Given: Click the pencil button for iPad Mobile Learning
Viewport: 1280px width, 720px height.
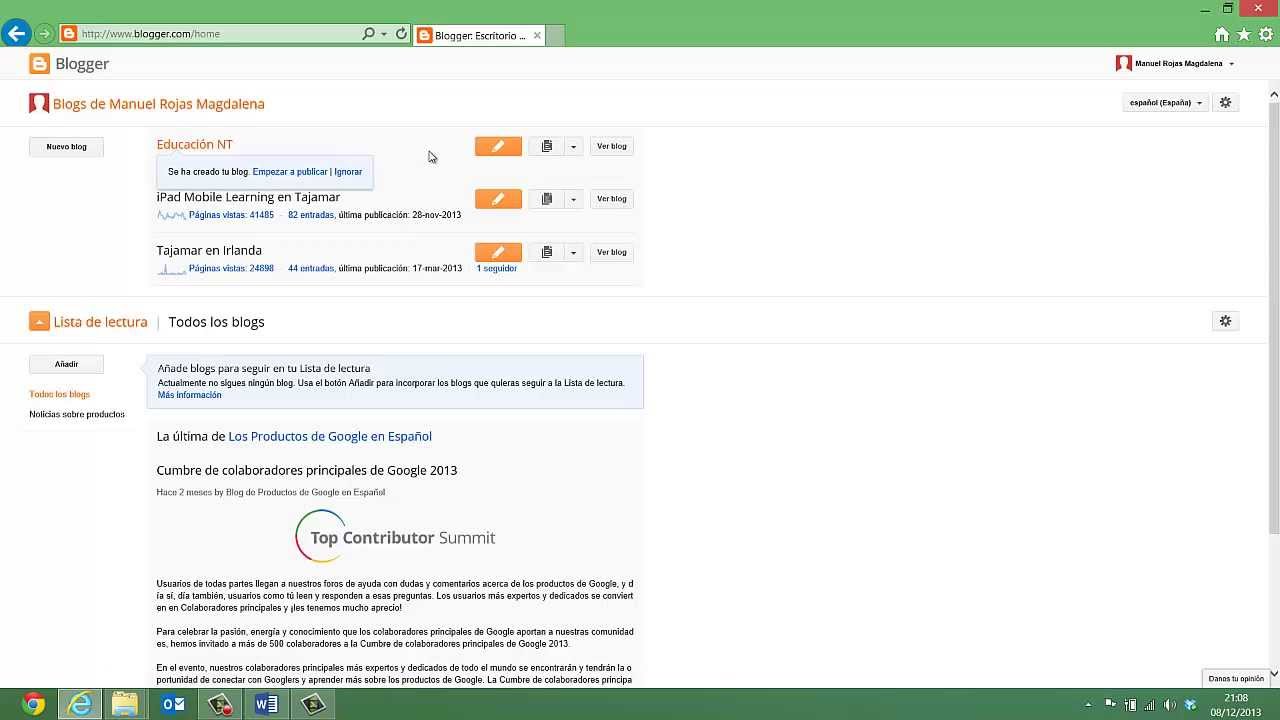Looking at the screenshot, I should coord(498,199).
